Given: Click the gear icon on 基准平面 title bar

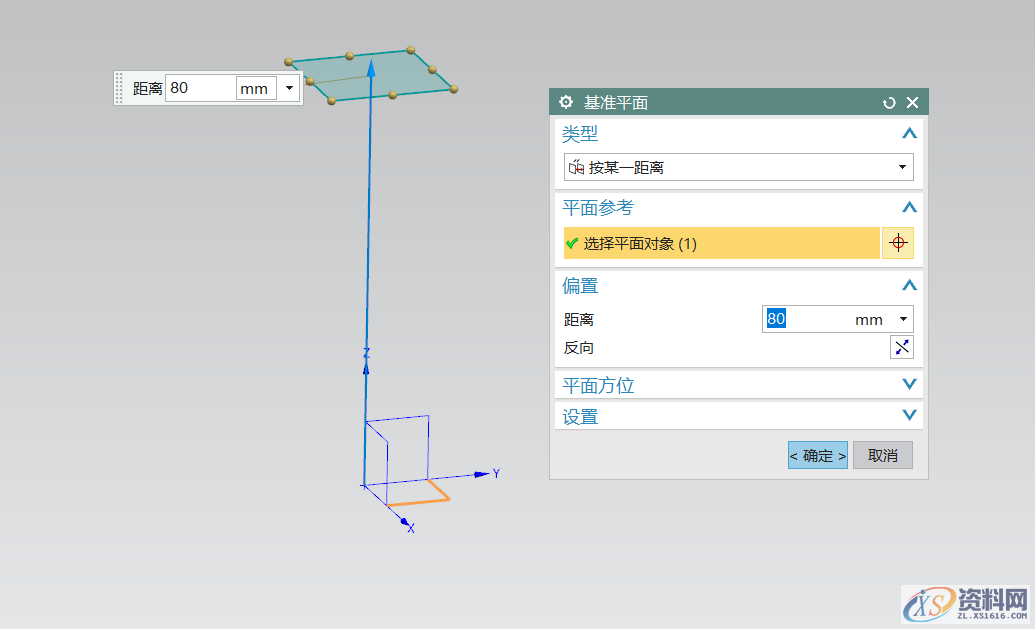Looking at the screenshot, I should coord(566,102).
